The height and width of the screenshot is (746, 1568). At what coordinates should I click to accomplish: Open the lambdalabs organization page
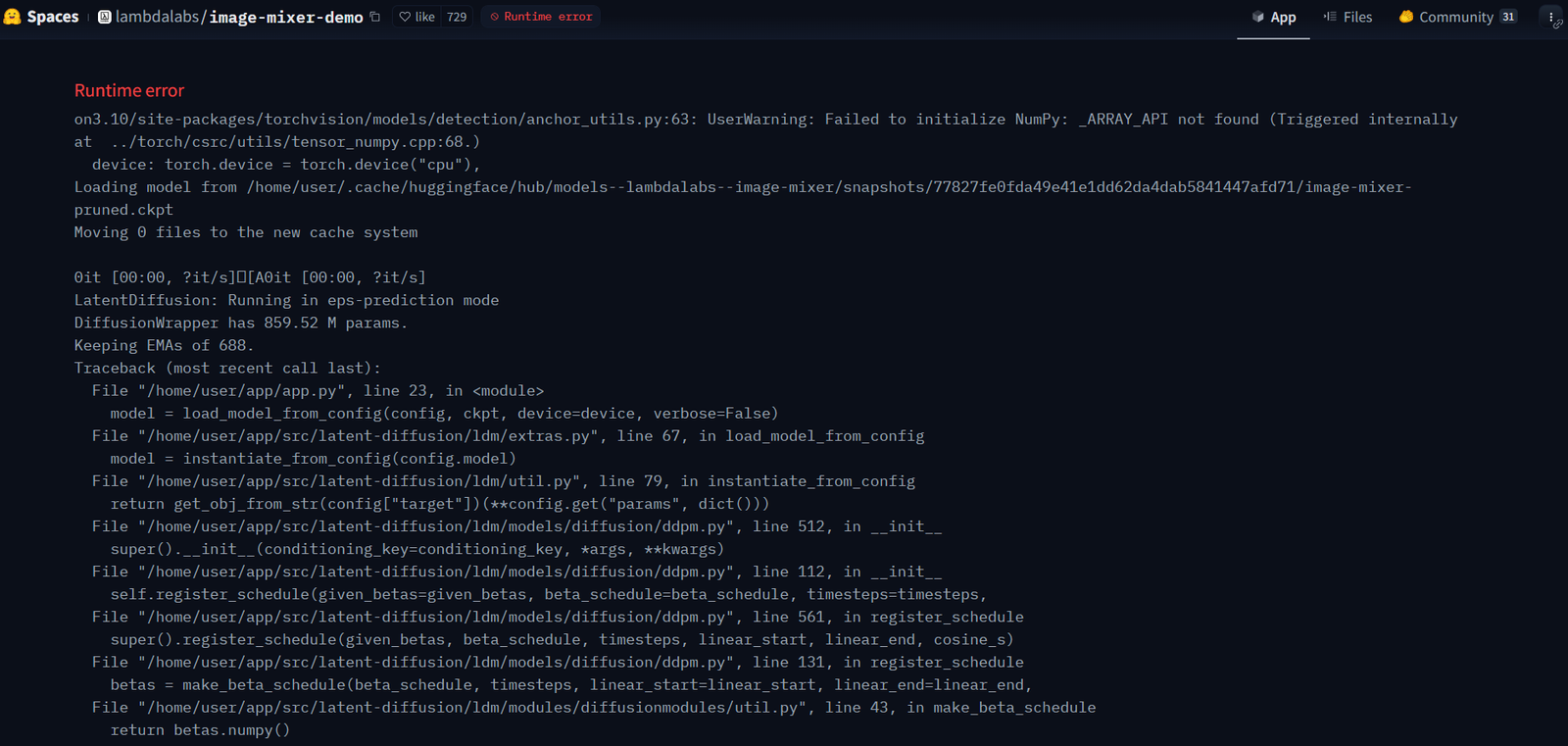pyautogui.click(x=158, y=17)
